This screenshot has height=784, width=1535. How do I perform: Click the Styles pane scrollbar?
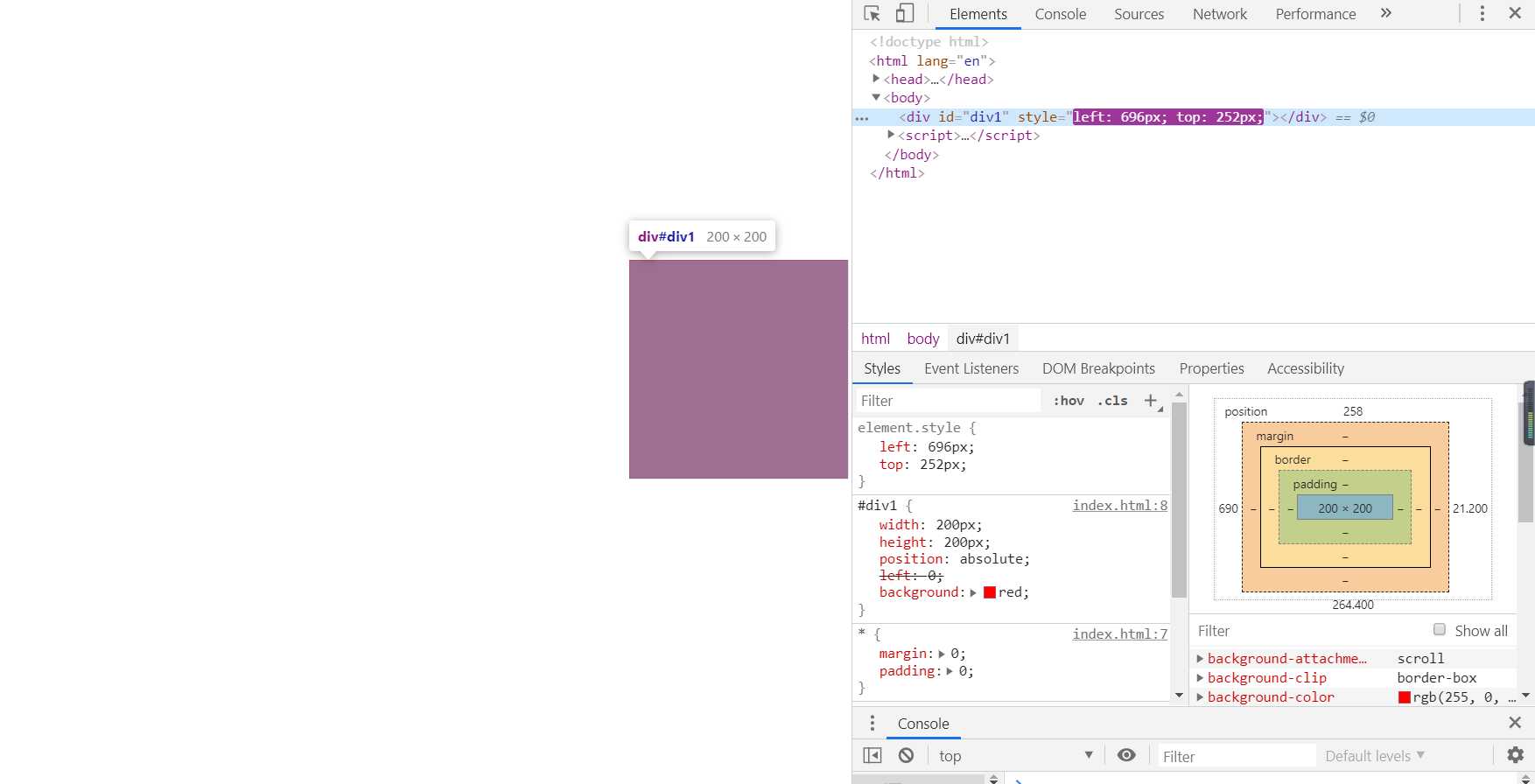[x=1179, y=500]
